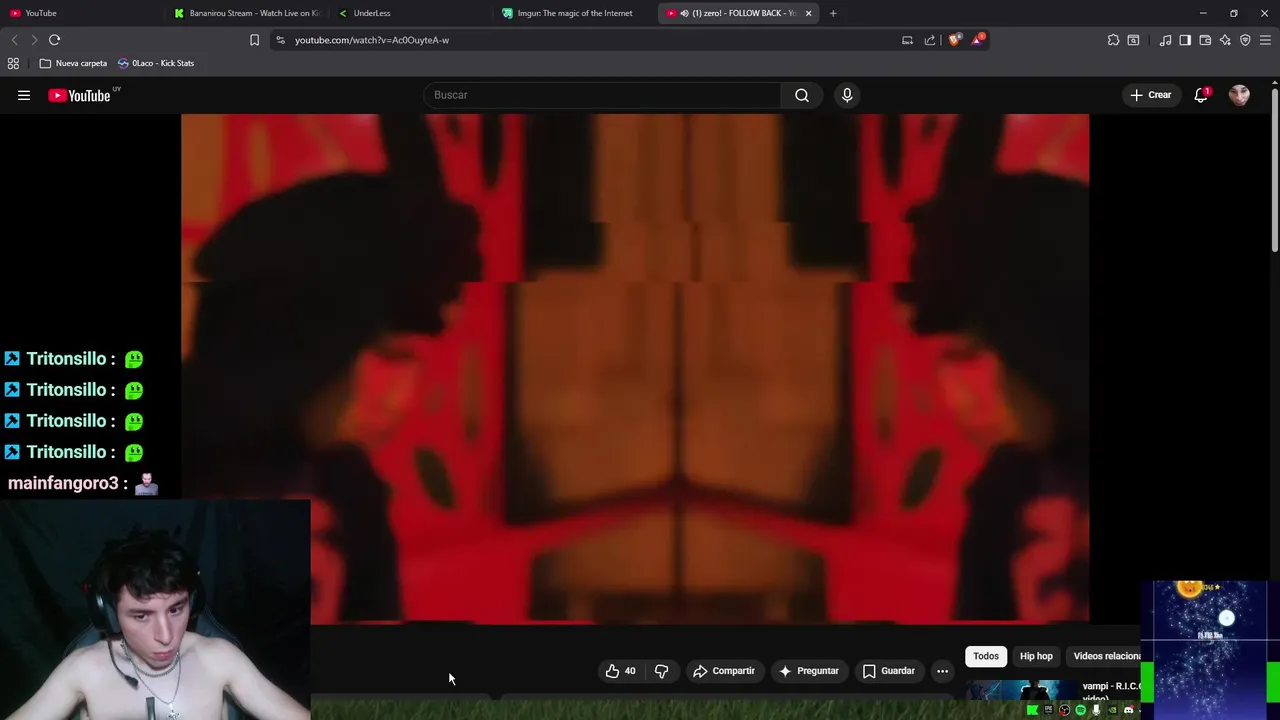This screenshot has height=720, width=1280.
Task: Open the 0Laco - Kick Stats bookmark
Action: pyautogui.click(x=156, y=63)
